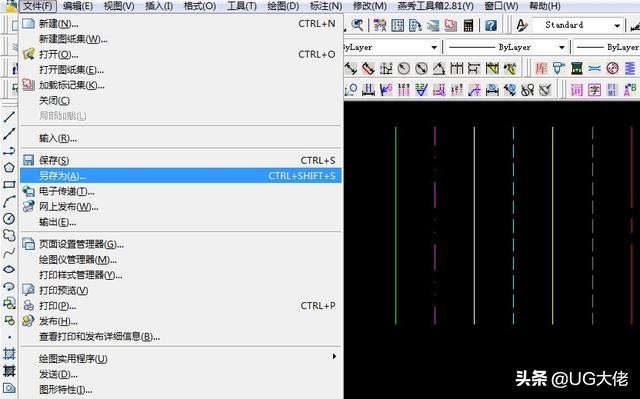Select the Angular dimension icon

coord(439,68)
